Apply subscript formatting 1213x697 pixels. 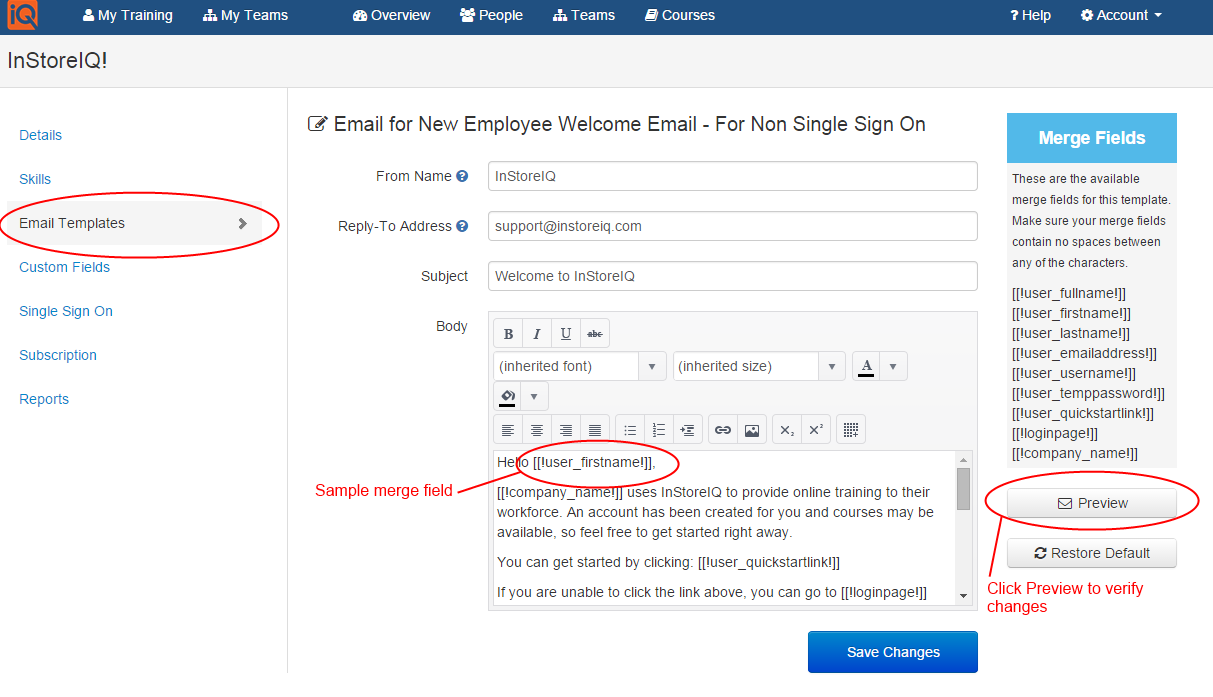click(787, 430)
